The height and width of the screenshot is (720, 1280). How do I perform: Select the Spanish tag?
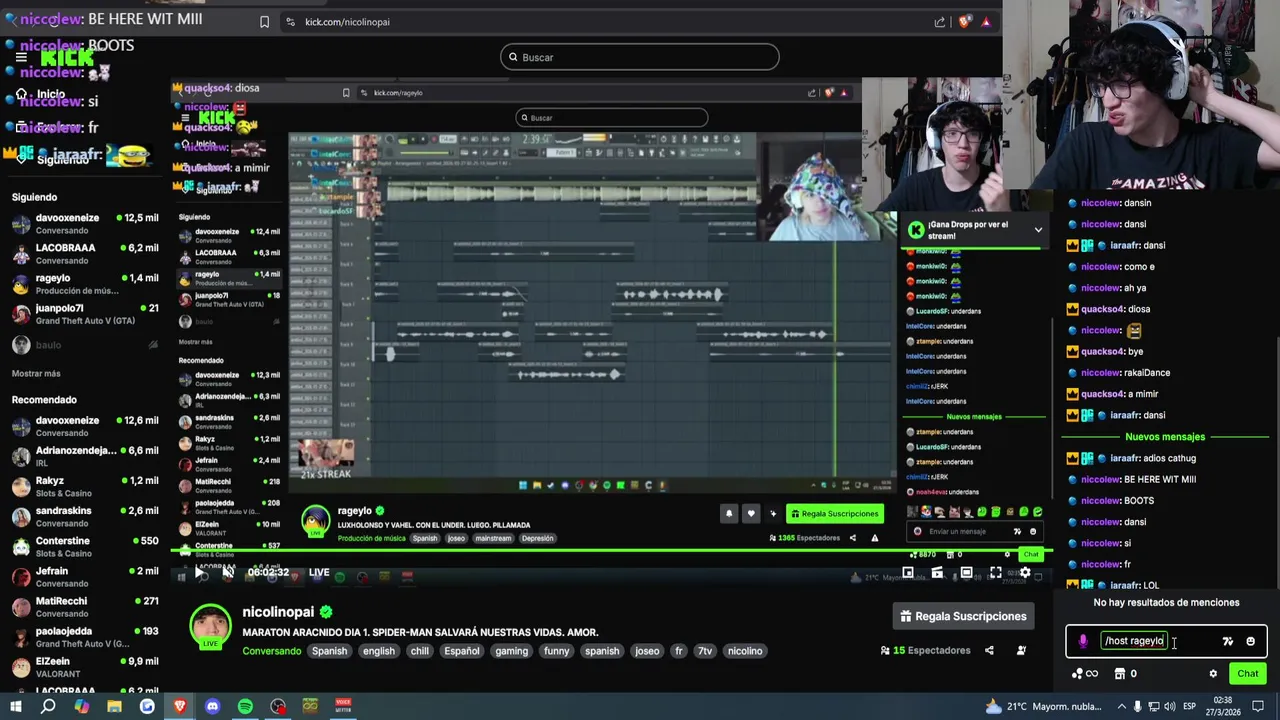pyautogui.click(x=329, y=651)
